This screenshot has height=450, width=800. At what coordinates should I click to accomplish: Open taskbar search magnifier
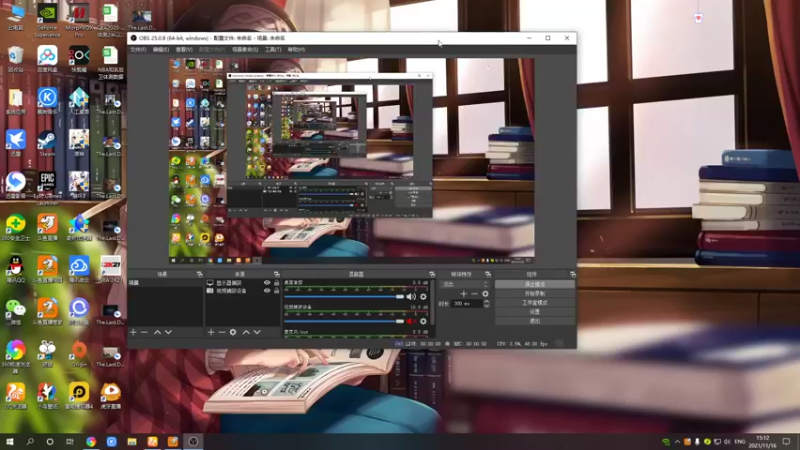pos(30,441)
